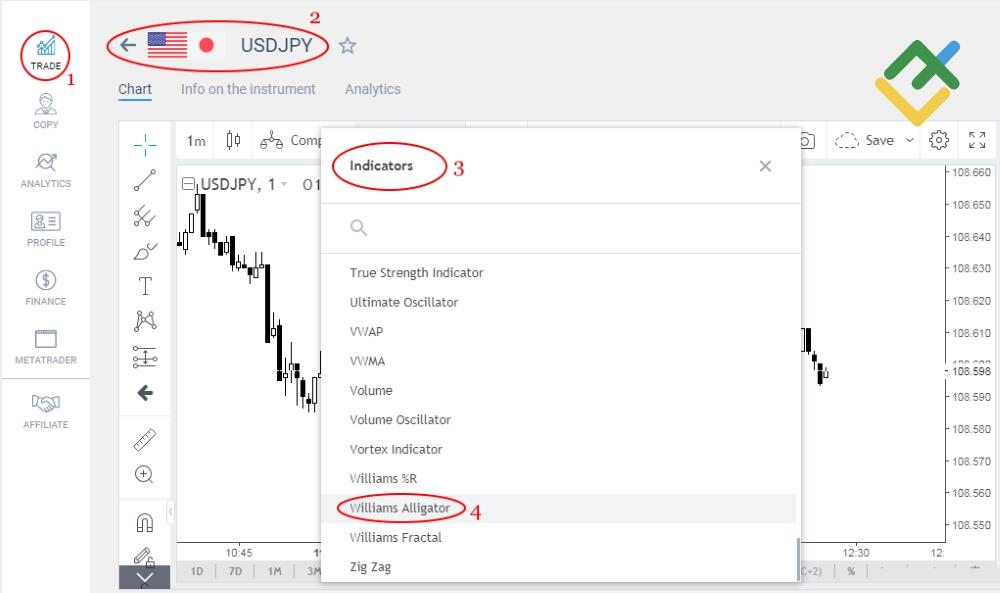This screenshot has height=593, width=1000.
Task: Select the text annotation tool
Action: (x=145, y=287)
